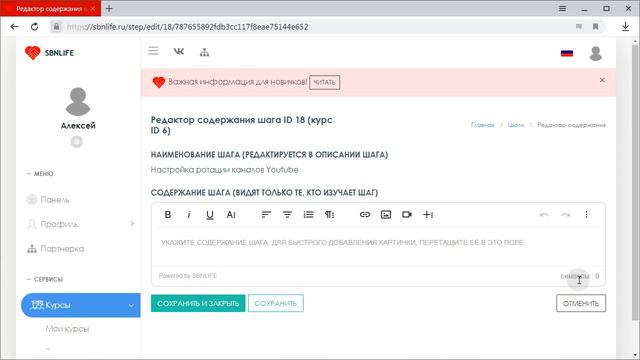The image size is (640, 360).
Task: Select the status circle under Алексей
Action: tap(77, 142)
